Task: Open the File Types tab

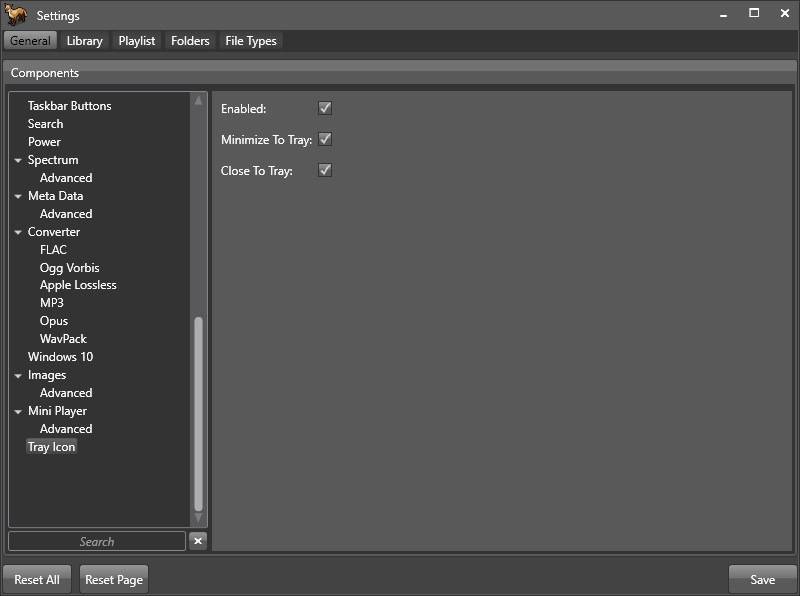Action: pos(251,41)
